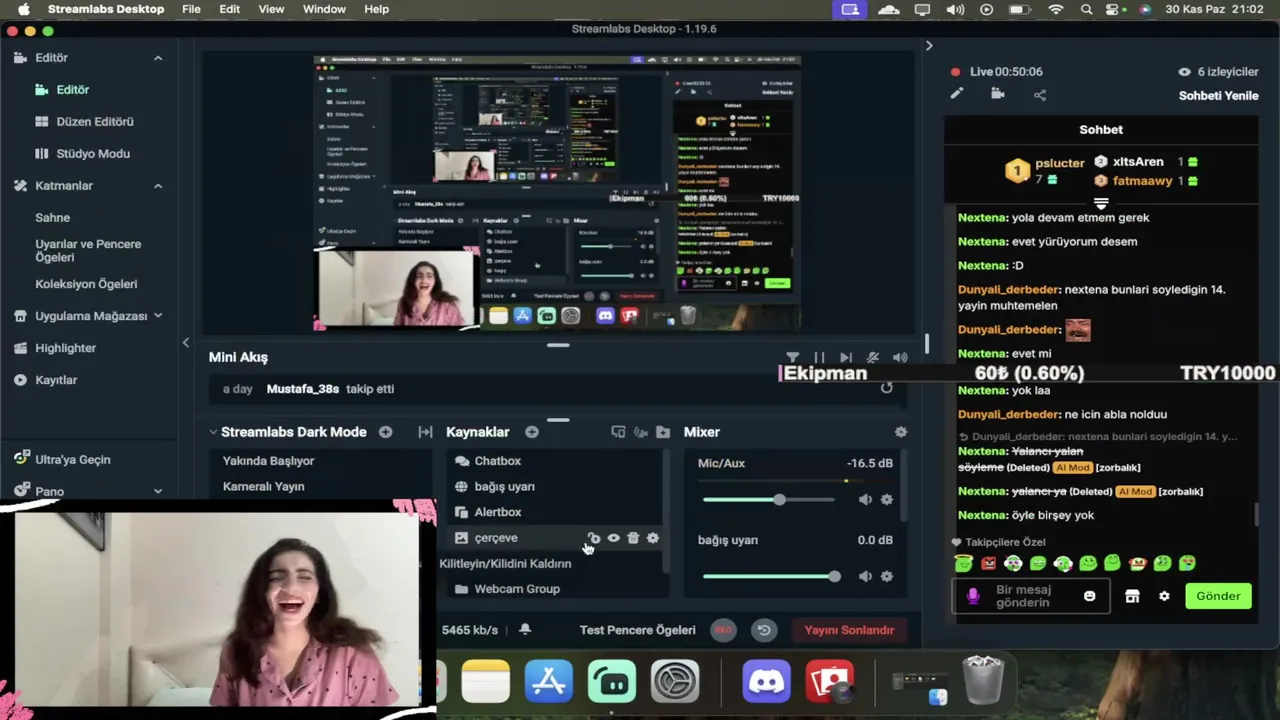This screenshot has height=720, width=1280.
Task: Click Test Pencere Öğeleri
Action: click(637, 630)
